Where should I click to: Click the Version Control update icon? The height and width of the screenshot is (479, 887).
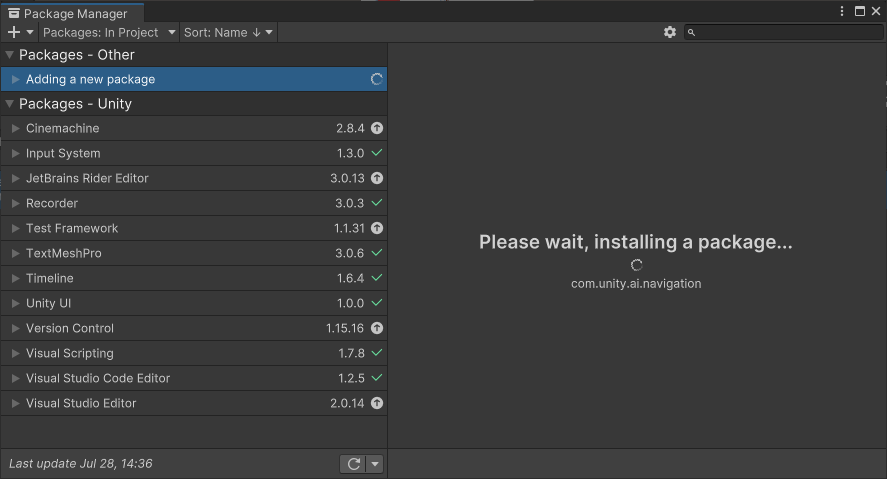coord(377,328)
